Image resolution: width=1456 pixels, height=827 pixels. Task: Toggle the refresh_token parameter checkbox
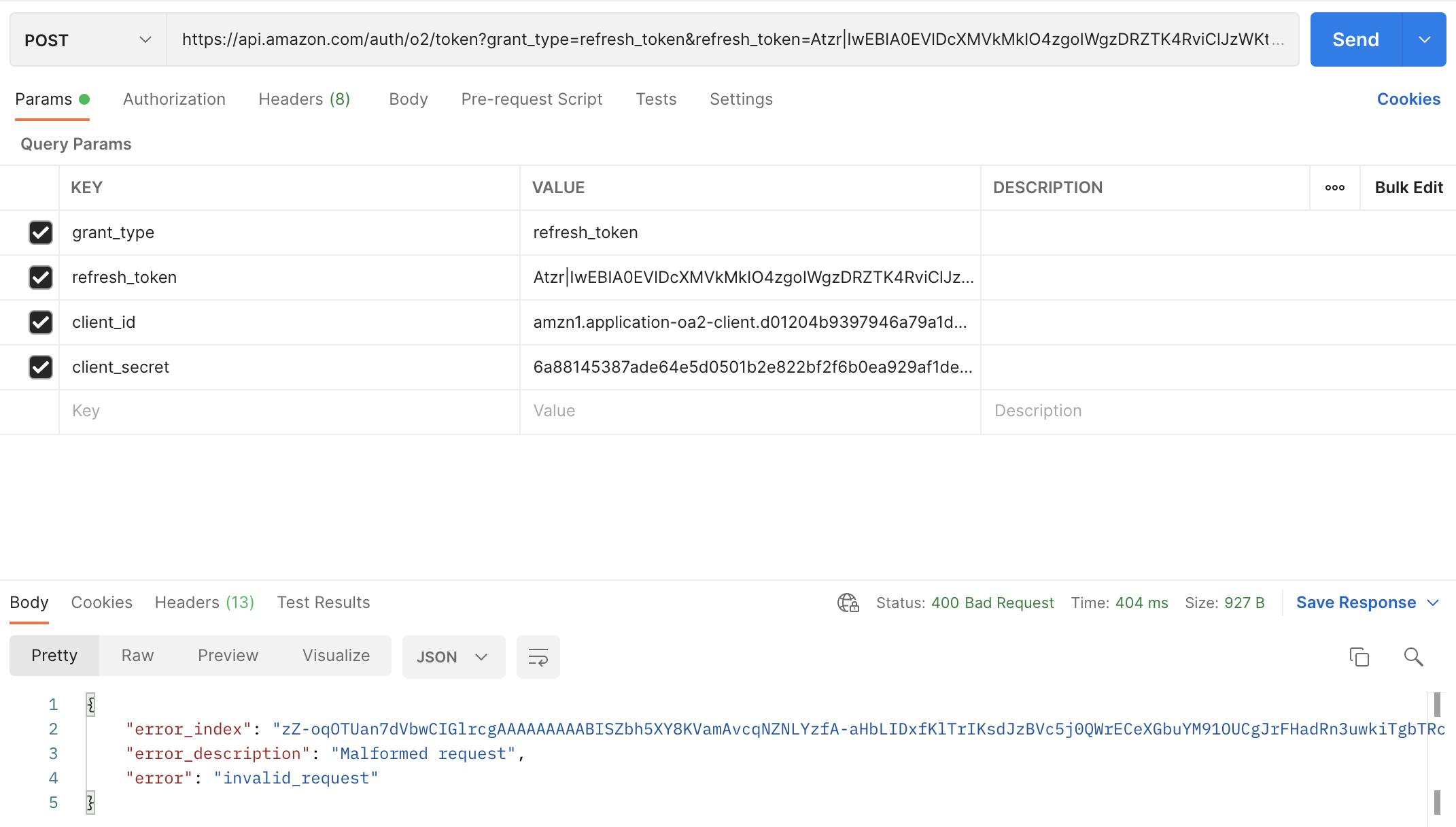(41, 277)
